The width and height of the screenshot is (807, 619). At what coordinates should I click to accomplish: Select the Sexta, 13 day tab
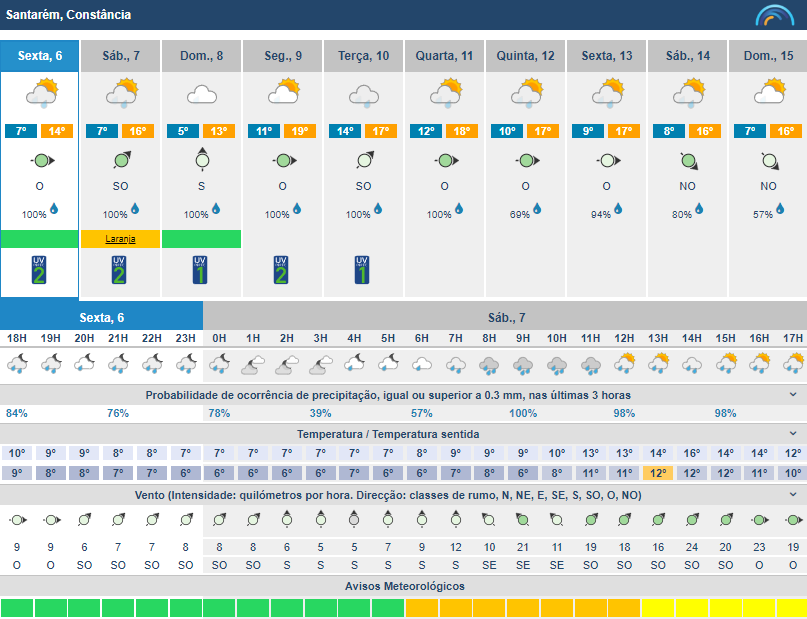pos(607,56)
